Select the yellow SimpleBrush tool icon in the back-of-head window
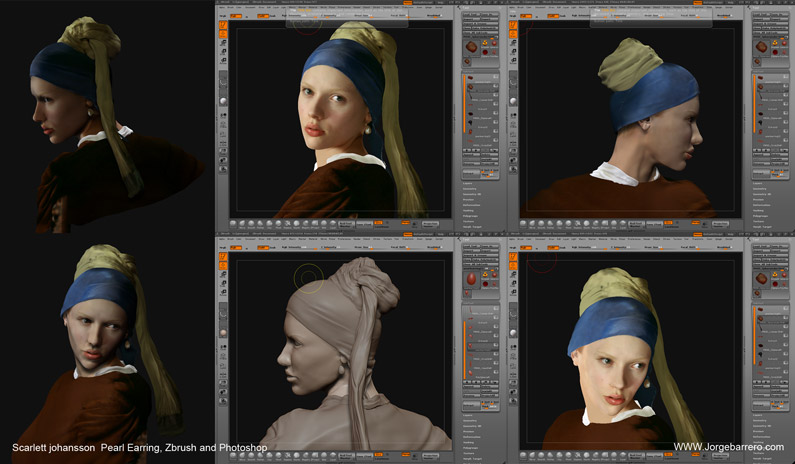This screenshot has width=795, height=464. [x=775, y=43]
